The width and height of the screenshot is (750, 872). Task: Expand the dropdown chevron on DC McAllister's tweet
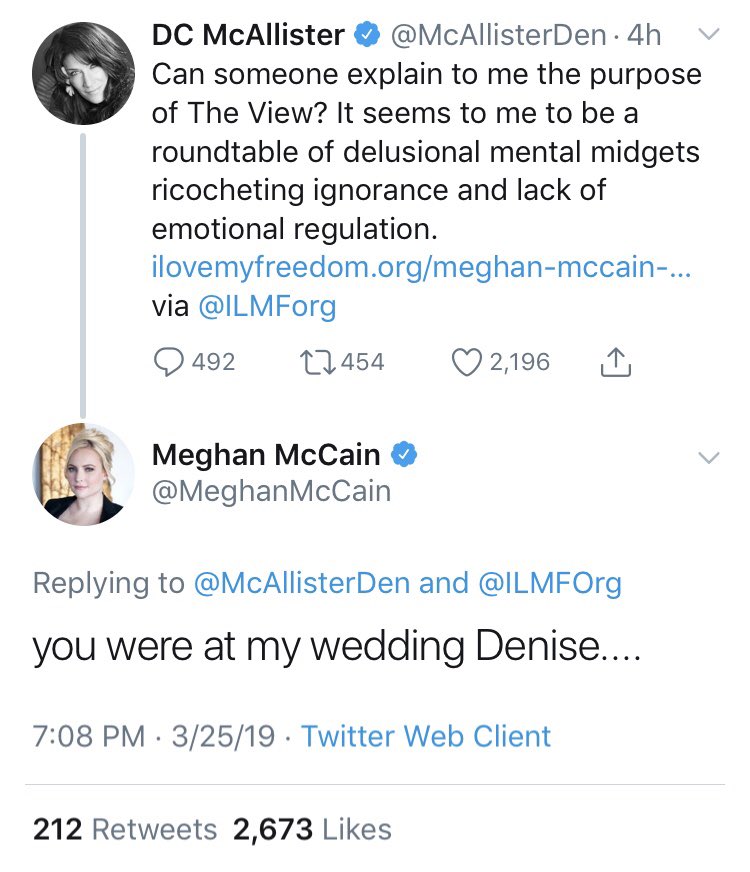point(708,36)
